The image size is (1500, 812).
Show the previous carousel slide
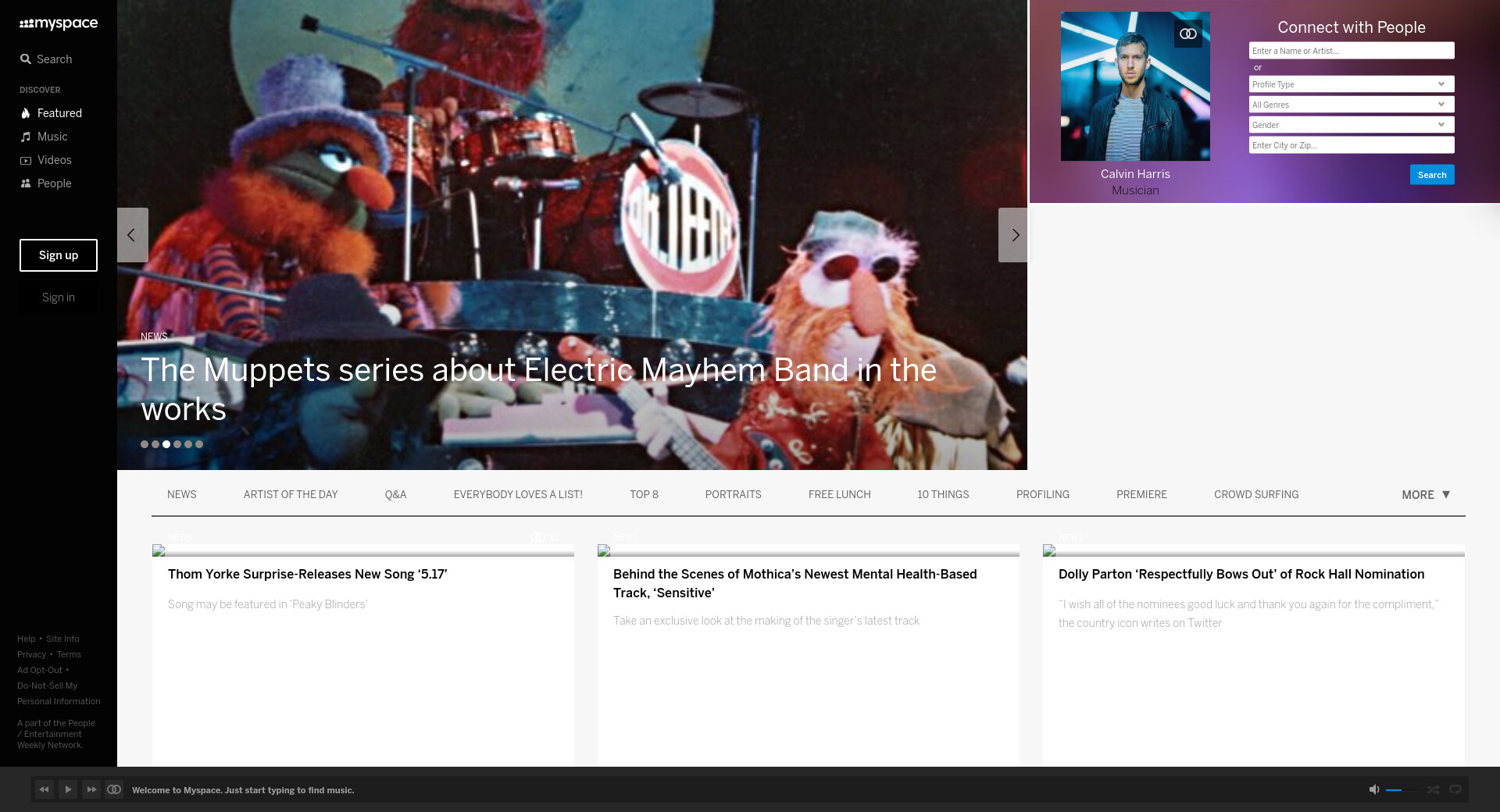(x=132, y=235)
